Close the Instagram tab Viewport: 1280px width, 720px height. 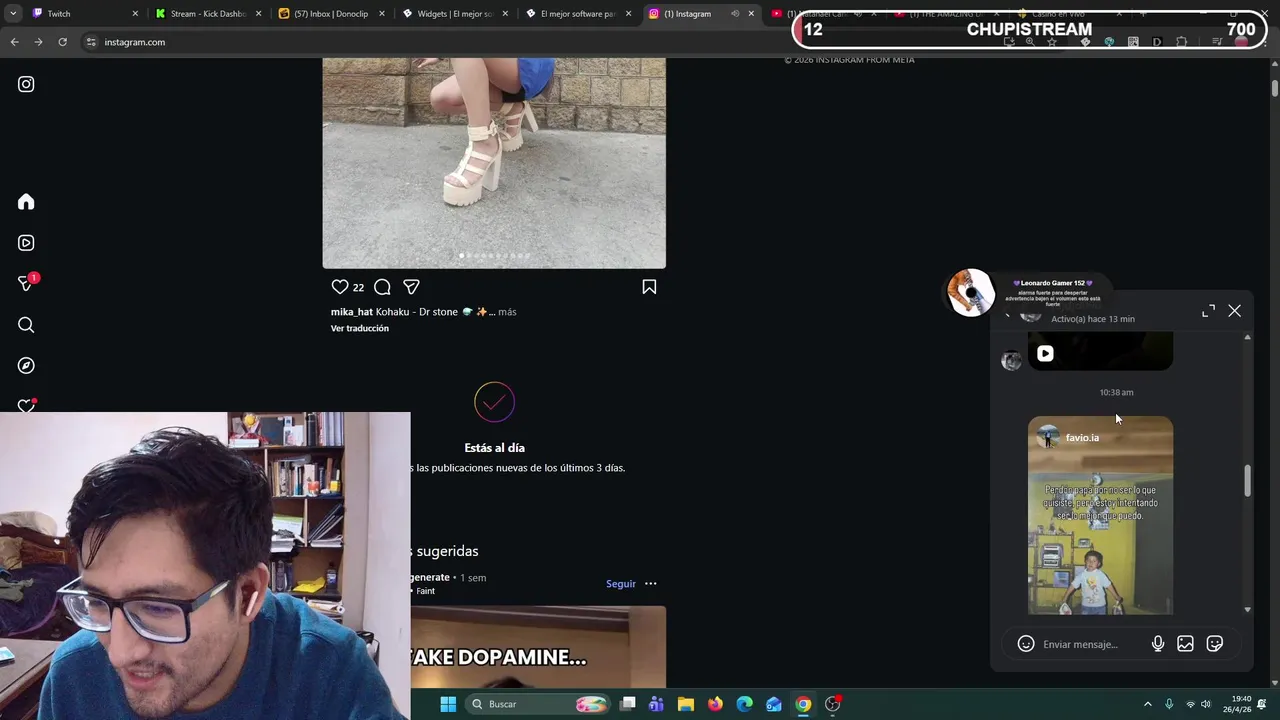[x=751, y=14]
